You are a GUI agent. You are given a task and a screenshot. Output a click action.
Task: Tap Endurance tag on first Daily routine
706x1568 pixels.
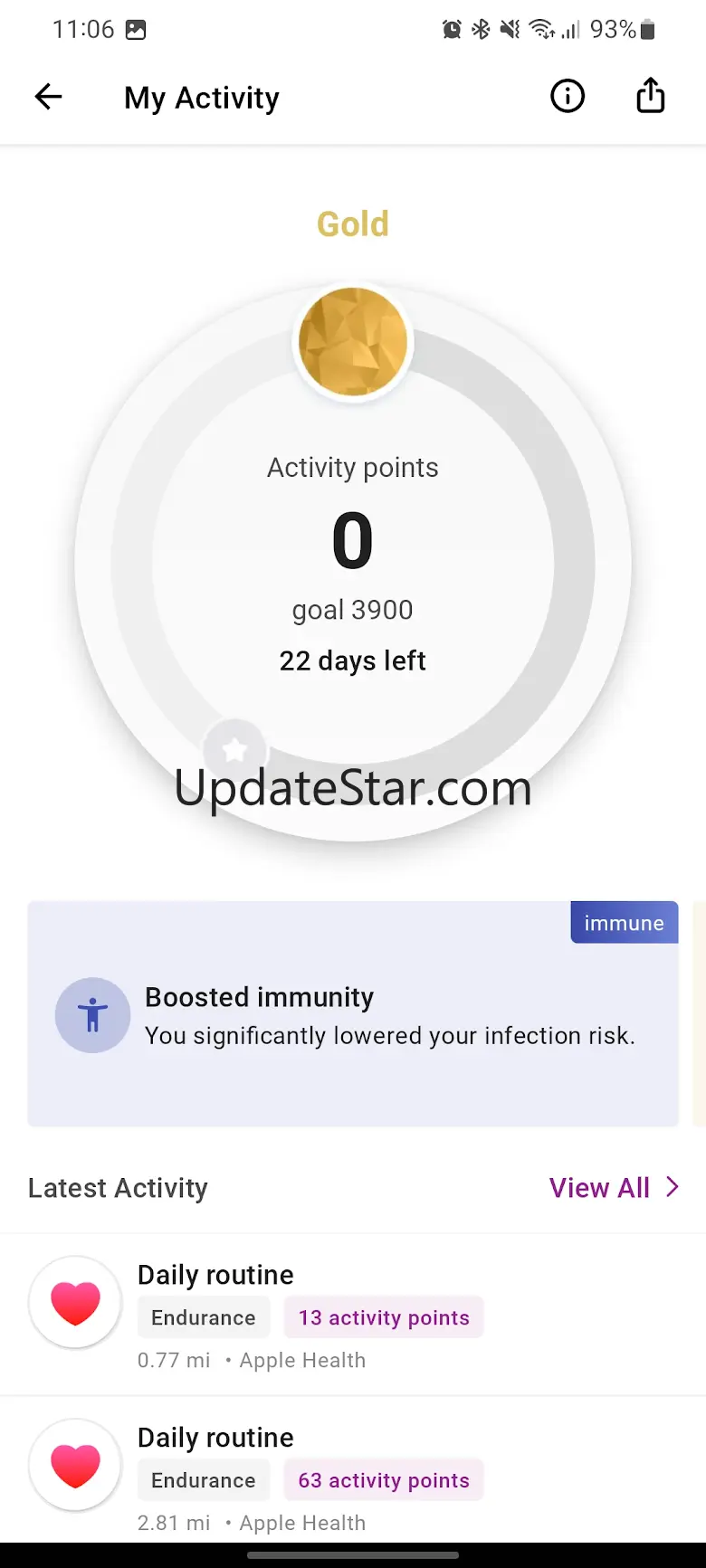[x=204, y=1317]
